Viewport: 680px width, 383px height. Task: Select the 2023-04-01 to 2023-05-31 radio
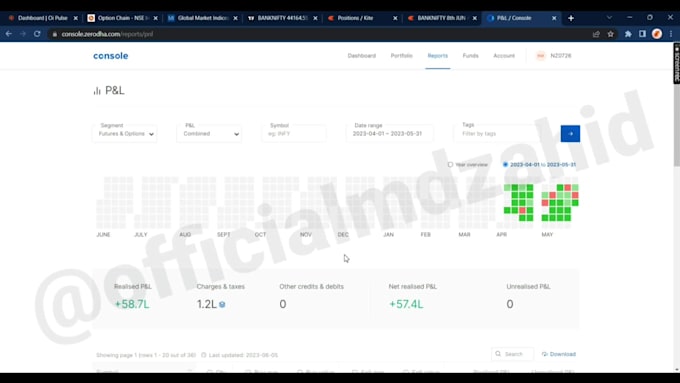505,164
